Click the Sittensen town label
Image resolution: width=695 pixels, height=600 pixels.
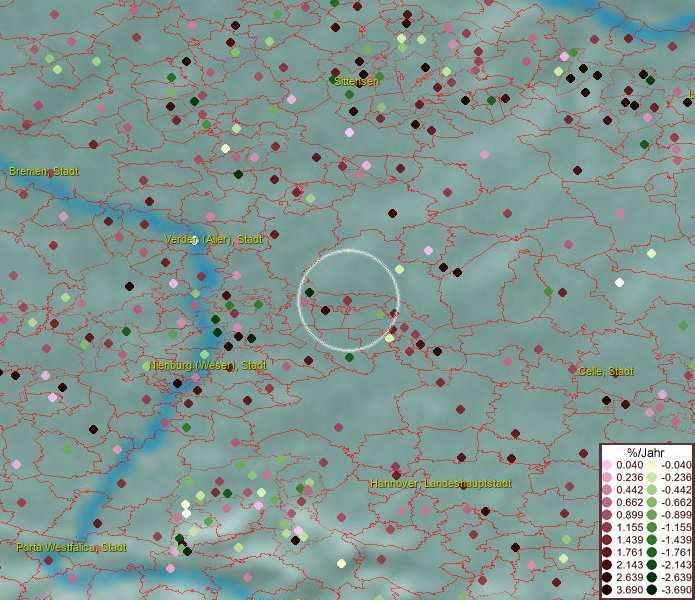coord(355,80)
